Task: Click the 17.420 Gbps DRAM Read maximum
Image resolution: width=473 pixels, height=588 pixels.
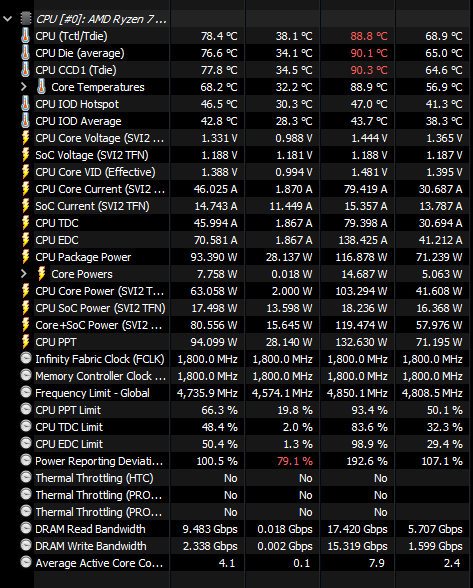Action: point(357,529)
